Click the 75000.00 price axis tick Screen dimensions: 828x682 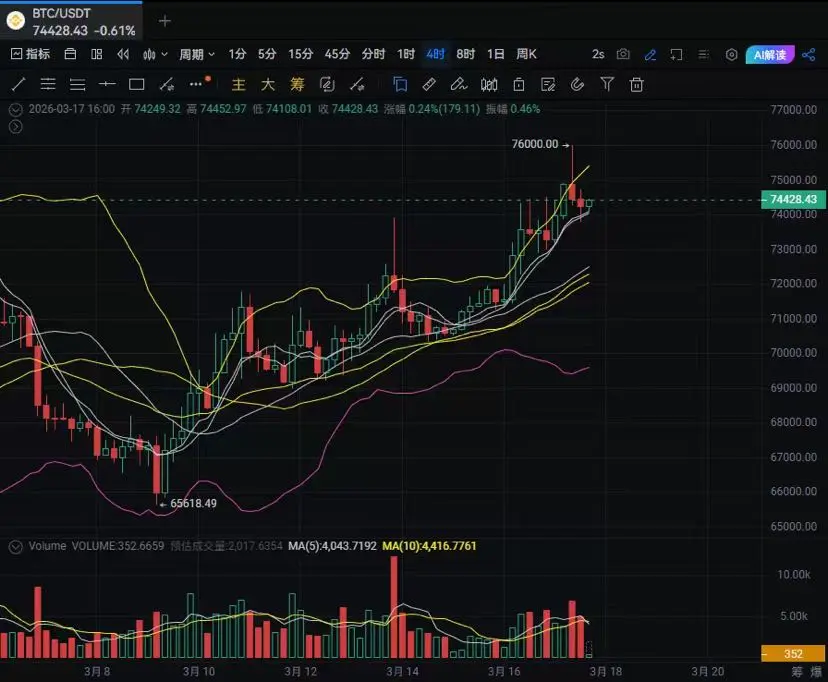[794, 179]
